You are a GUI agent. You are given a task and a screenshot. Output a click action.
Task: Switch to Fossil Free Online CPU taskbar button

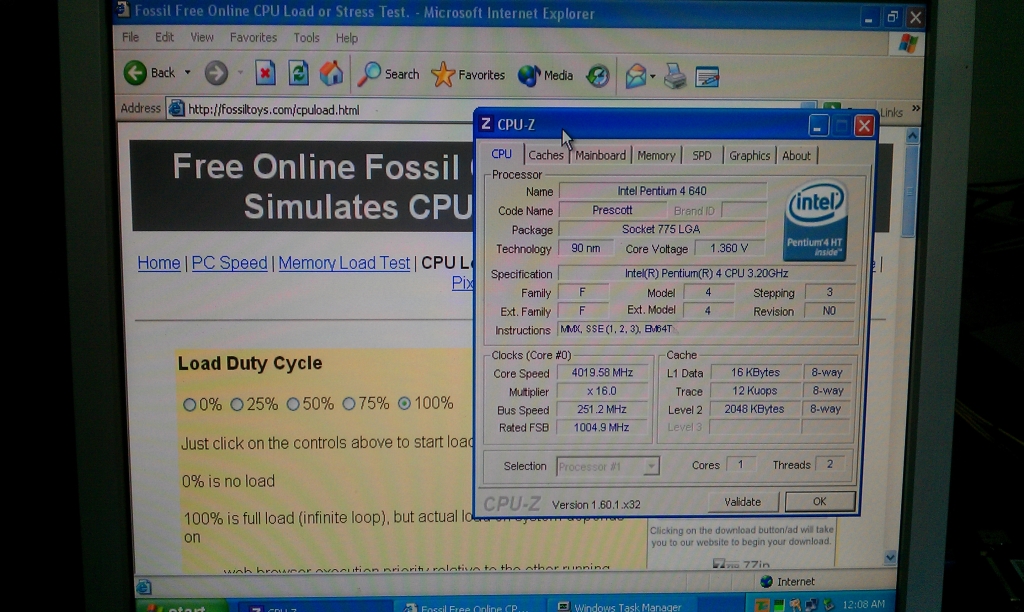469,607
